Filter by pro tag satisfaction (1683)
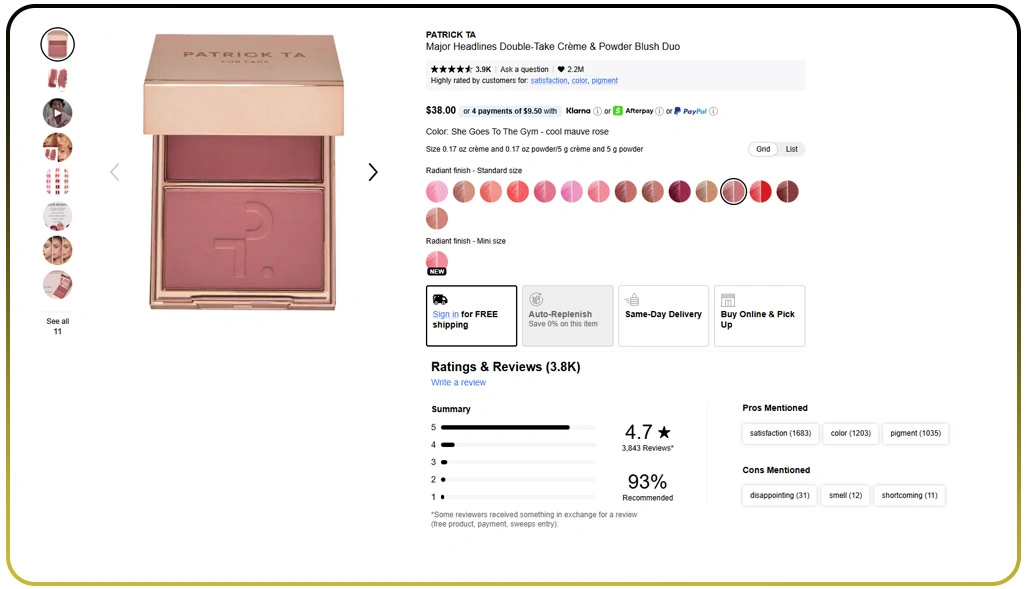Image resolution: width=1026 pixels, height=589 pixels. [x=780, y=433]
